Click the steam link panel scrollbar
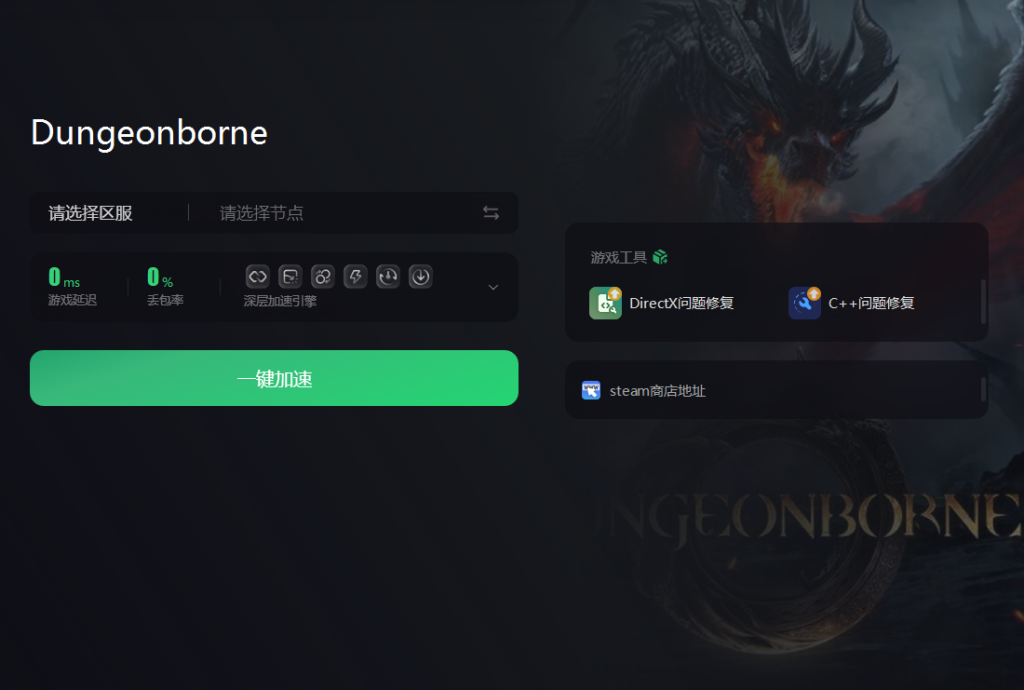 tap(983, 388)
